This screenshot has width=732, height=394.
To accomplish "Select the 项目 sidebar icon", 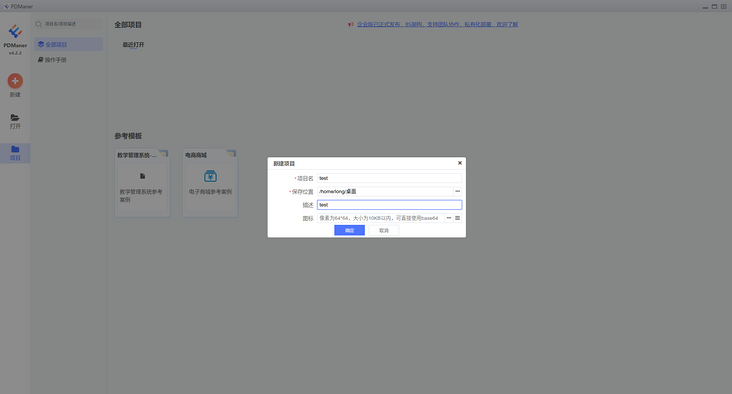I will click(x=15, y=153).
